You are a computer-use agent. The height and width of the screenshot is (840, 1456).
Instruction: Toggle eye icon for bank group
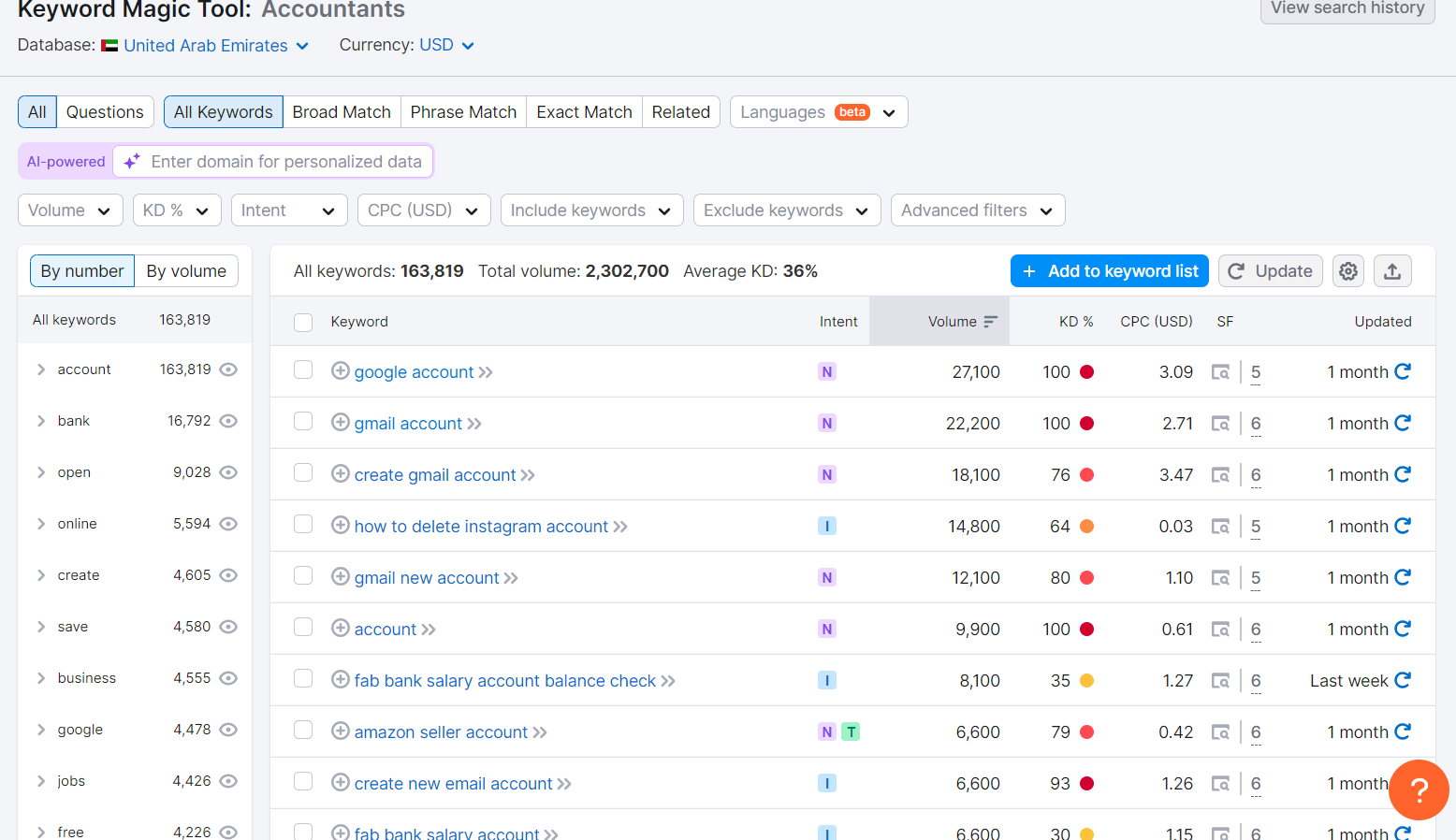228,421
